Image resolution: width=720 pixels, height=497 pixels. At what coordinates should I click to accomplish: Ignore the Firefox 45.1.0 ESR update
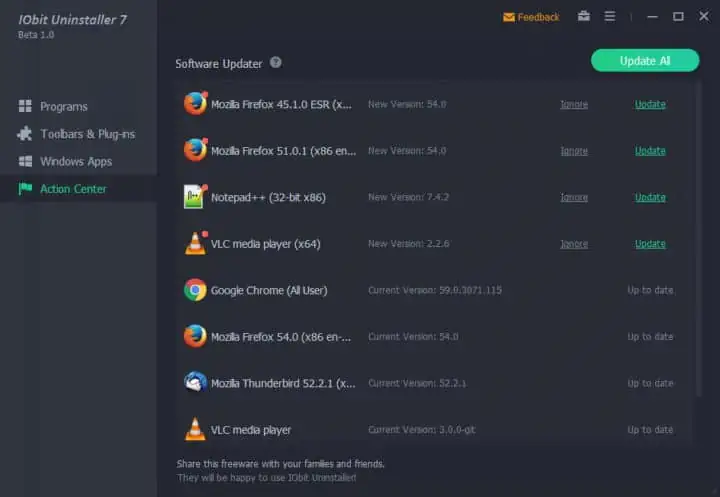[x=574, y=105]
